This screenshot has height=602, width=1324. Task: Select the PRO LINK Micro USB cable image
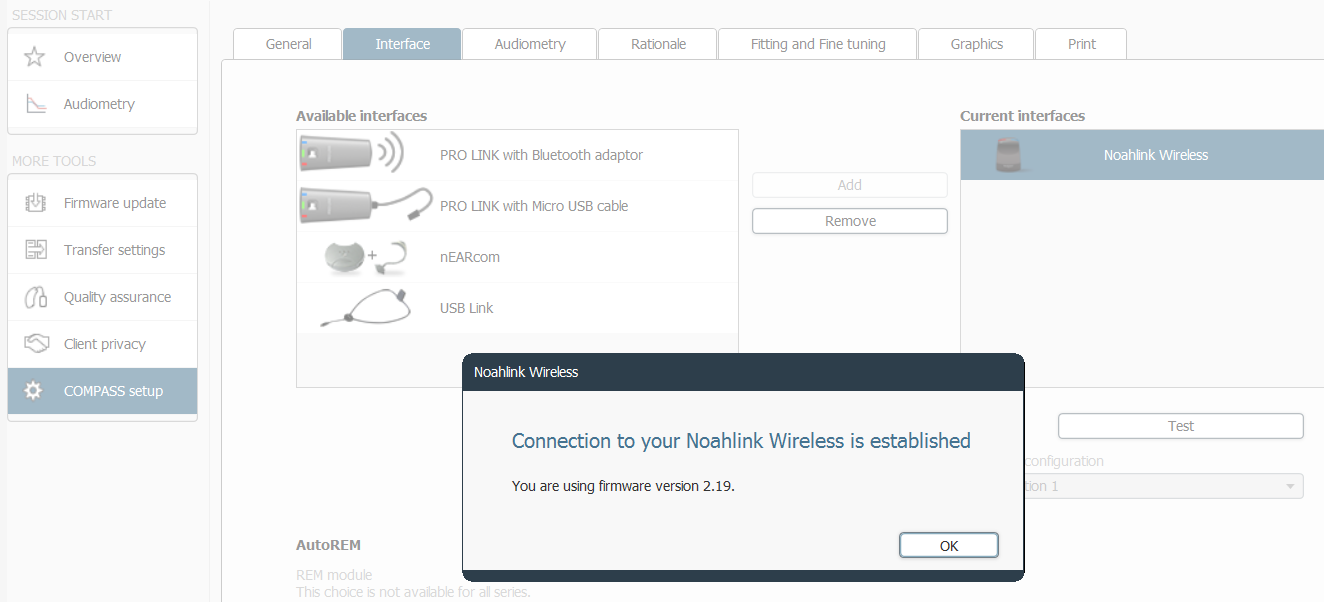365,205
